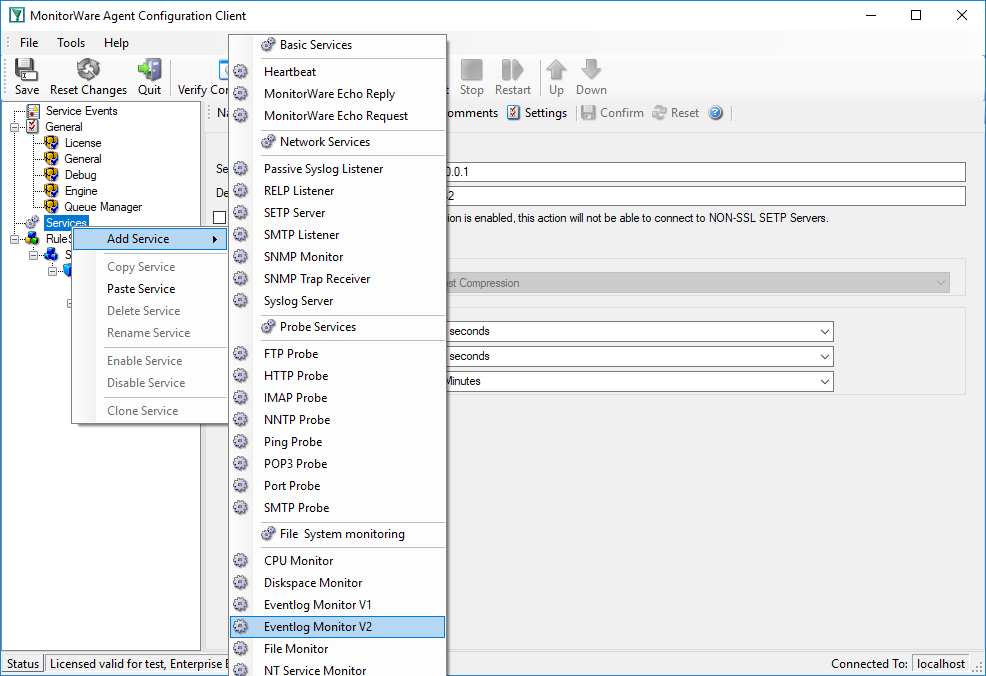Open the Tools menu
The width and height of the screenshot is (986, 676).
coord(71,43)
